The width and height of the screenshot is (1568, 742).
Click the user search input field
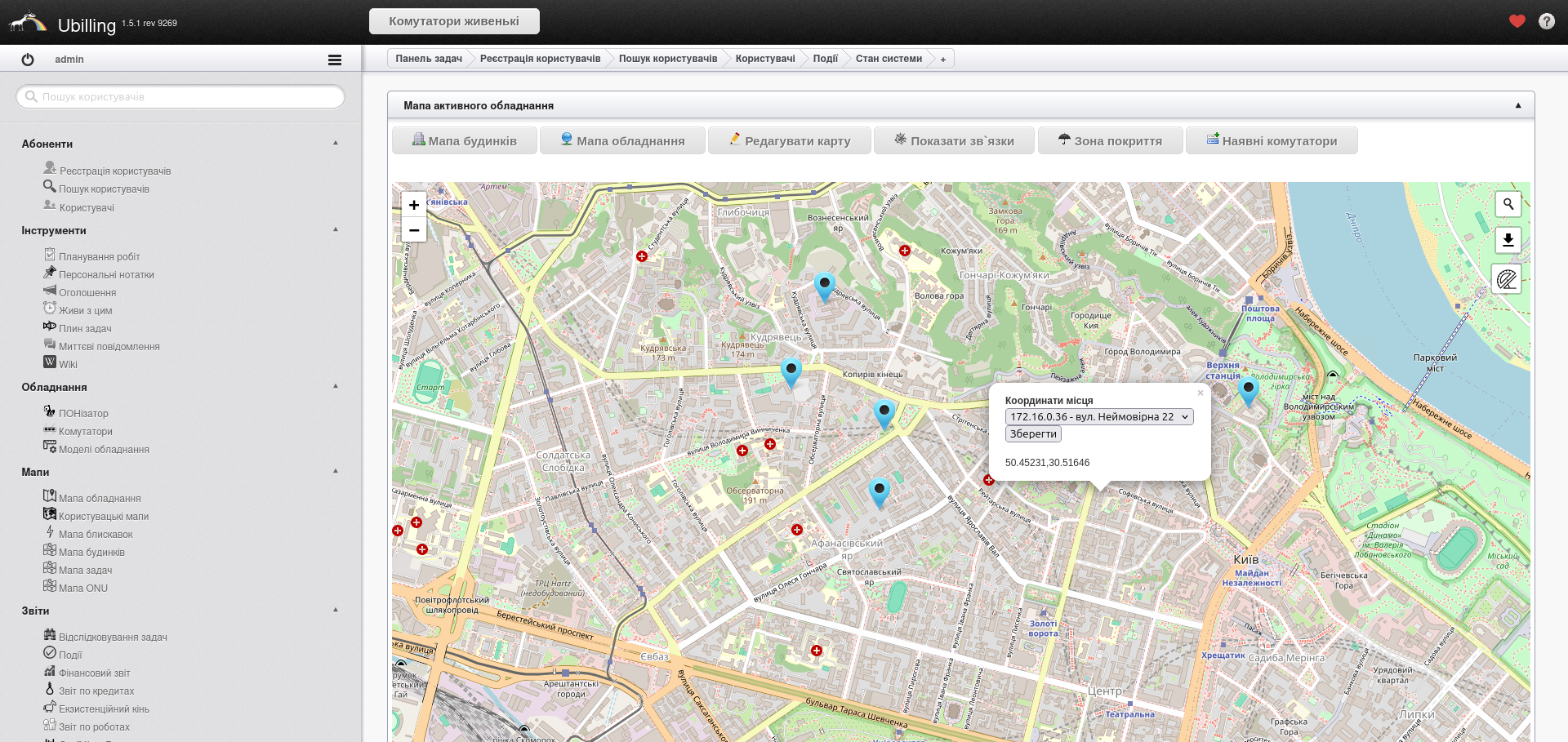coord(181,96)
